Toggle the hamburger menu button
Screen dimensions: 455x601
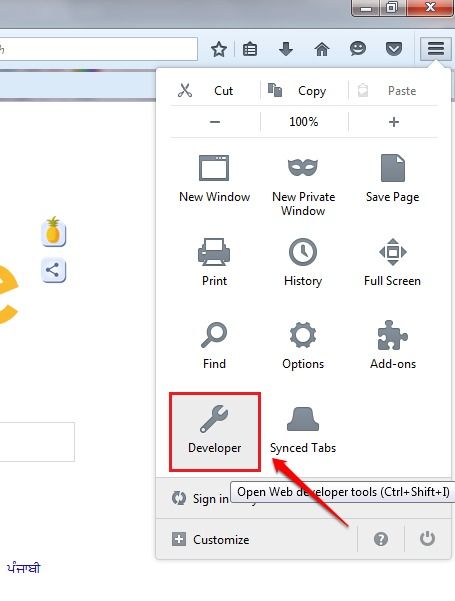click(x=435, y=49)
